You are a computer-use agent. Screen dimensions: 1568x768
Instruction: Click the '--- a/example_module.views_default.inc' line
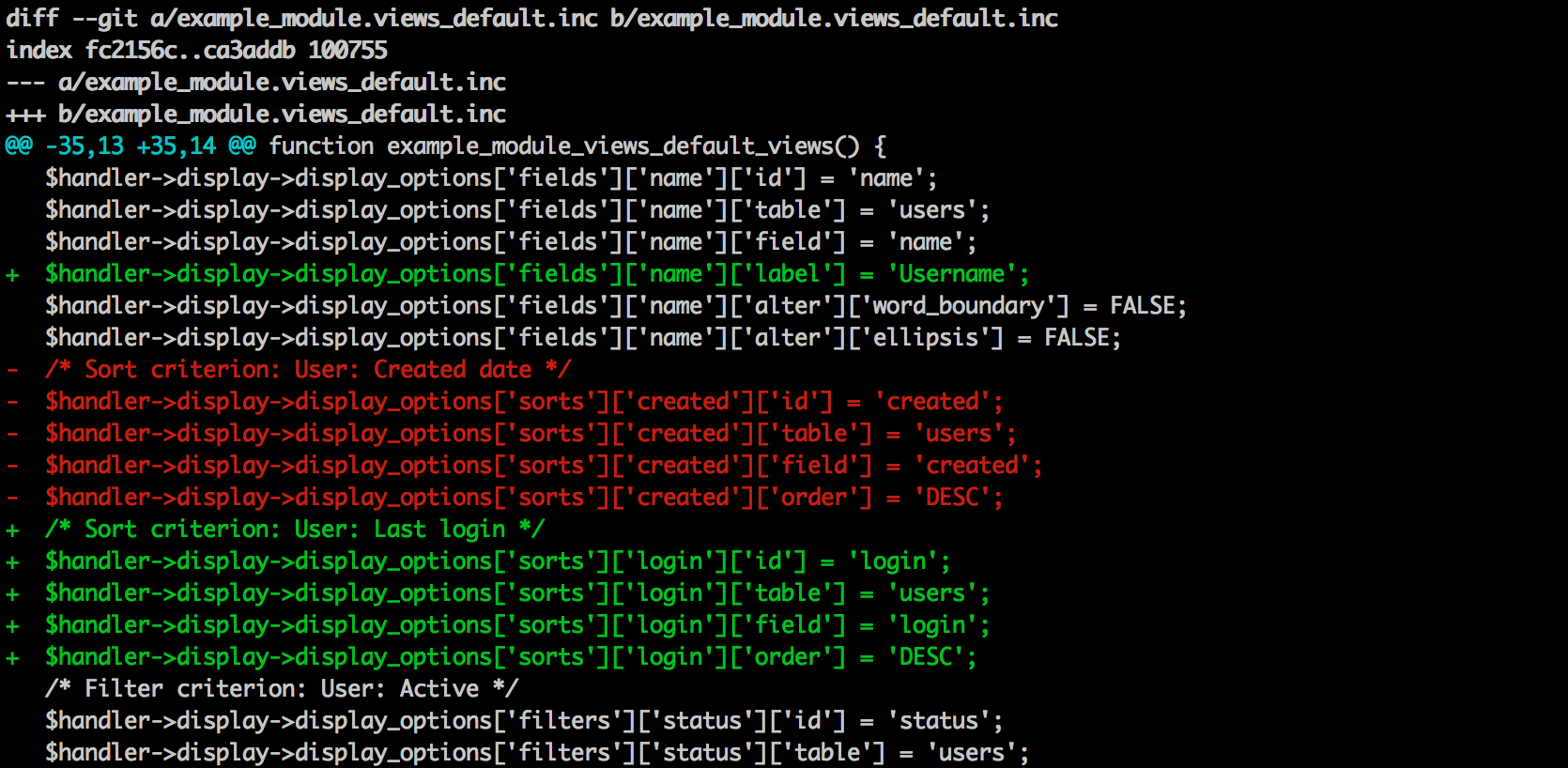(x=256, y=83)
